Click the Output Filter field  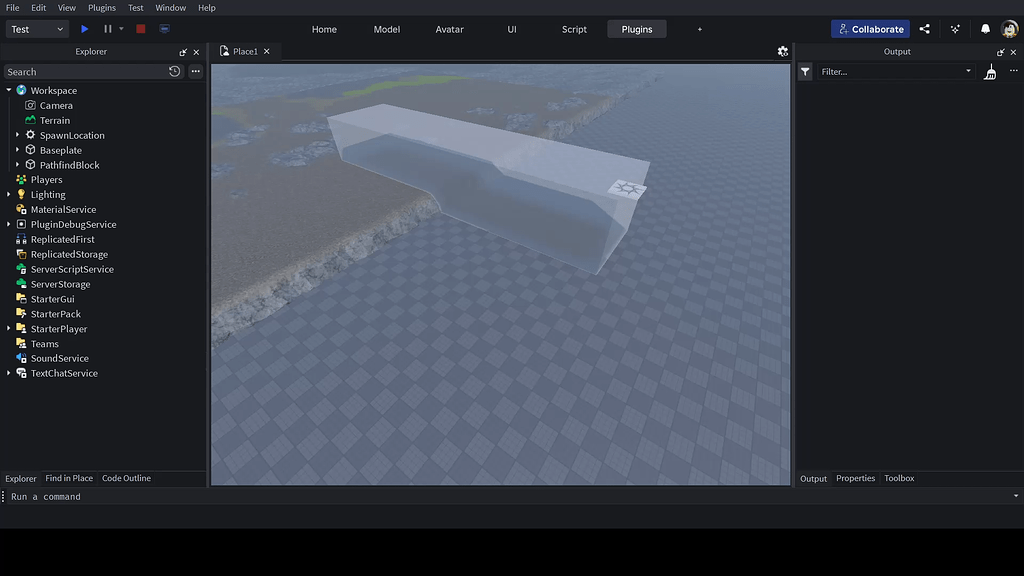[889, 72]
